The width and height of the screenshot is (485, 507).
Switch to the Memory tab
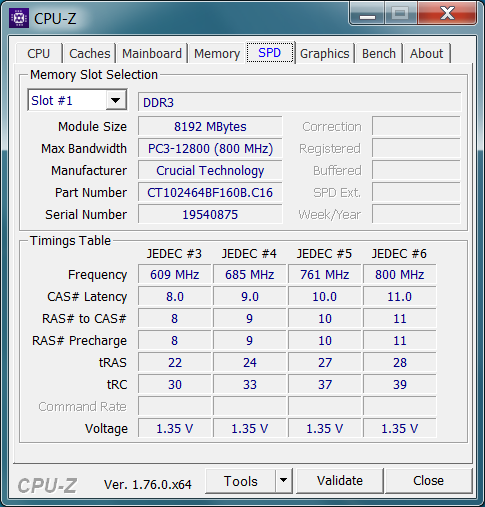217,53
